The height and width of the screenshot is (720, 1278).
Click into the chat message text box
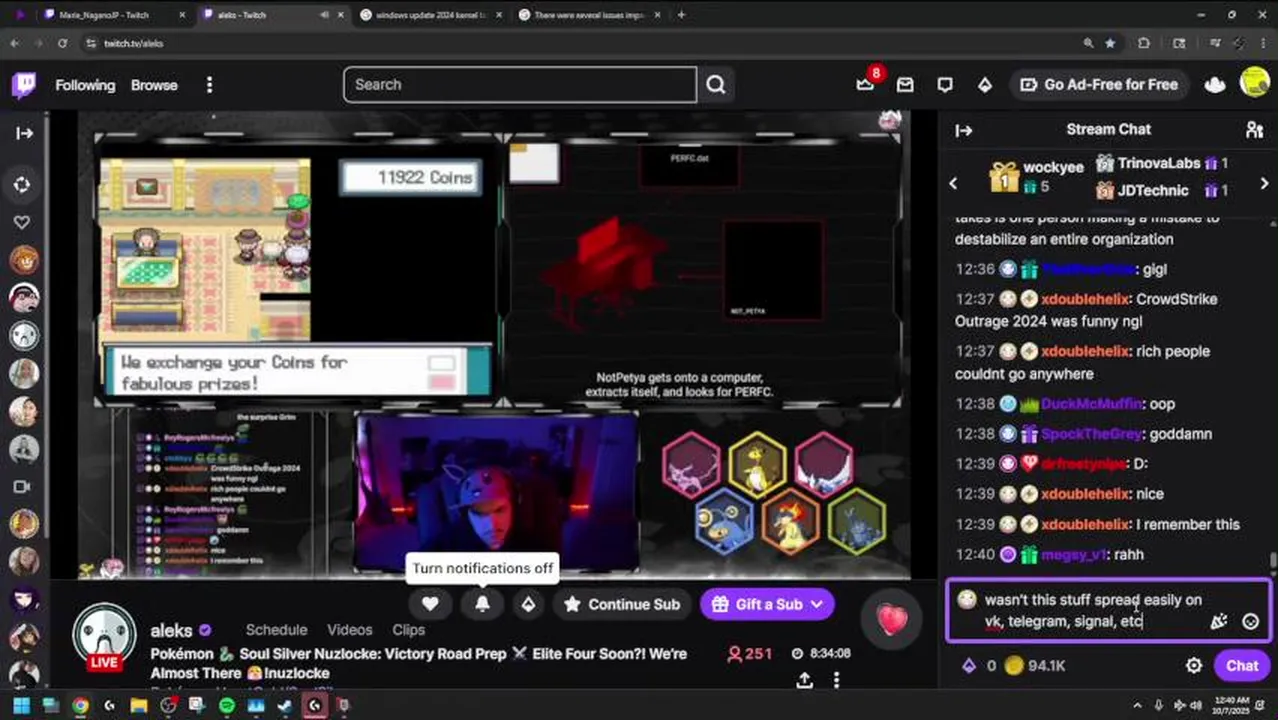1093,610
